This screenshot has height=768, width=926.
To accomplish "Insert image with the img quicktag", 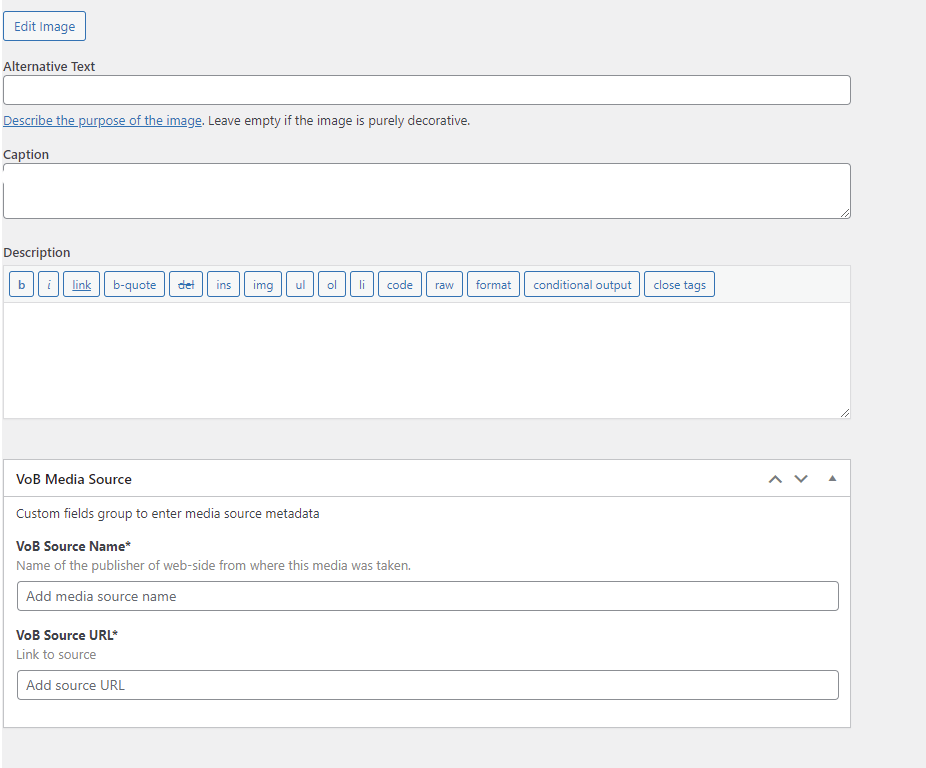I will (x=263, y=284).
